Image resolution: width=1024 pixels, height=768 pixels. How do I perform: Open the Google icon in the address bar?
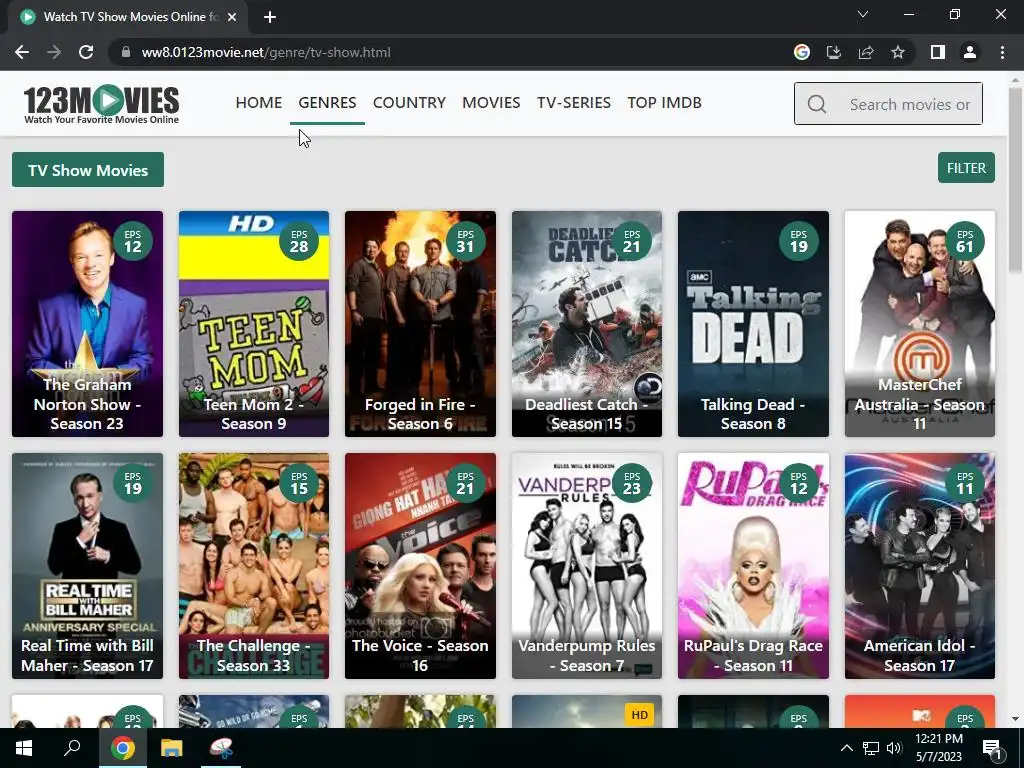tap(802, 52)
